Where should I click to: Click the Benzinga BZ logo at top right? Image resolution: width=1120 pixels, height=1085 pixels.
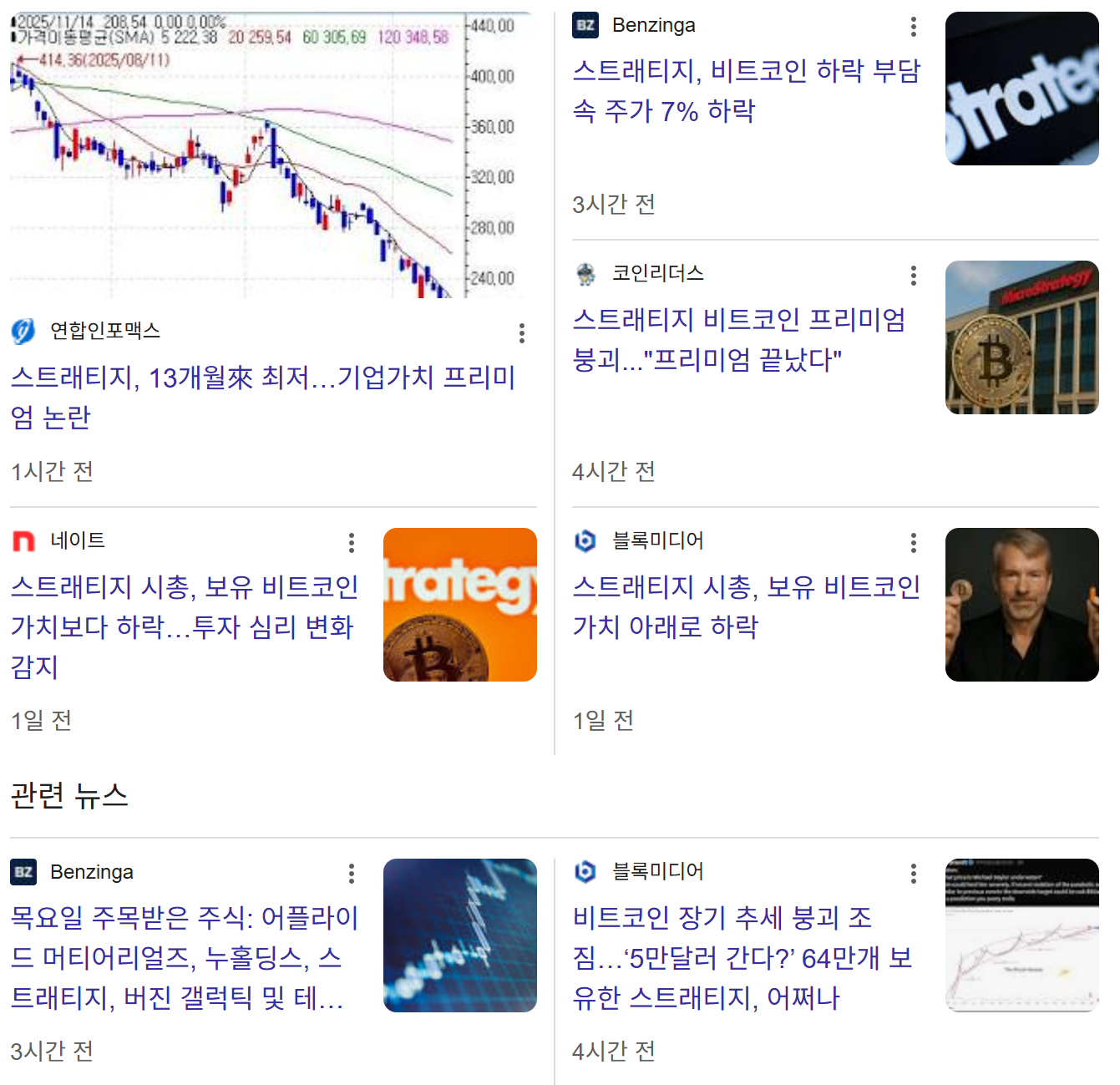pos(585,25)
